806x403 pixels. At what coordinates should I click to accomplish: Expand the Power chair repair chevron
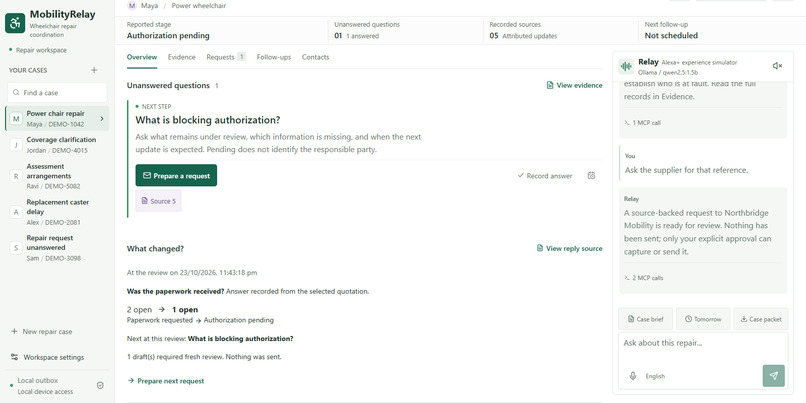[102, 119]
